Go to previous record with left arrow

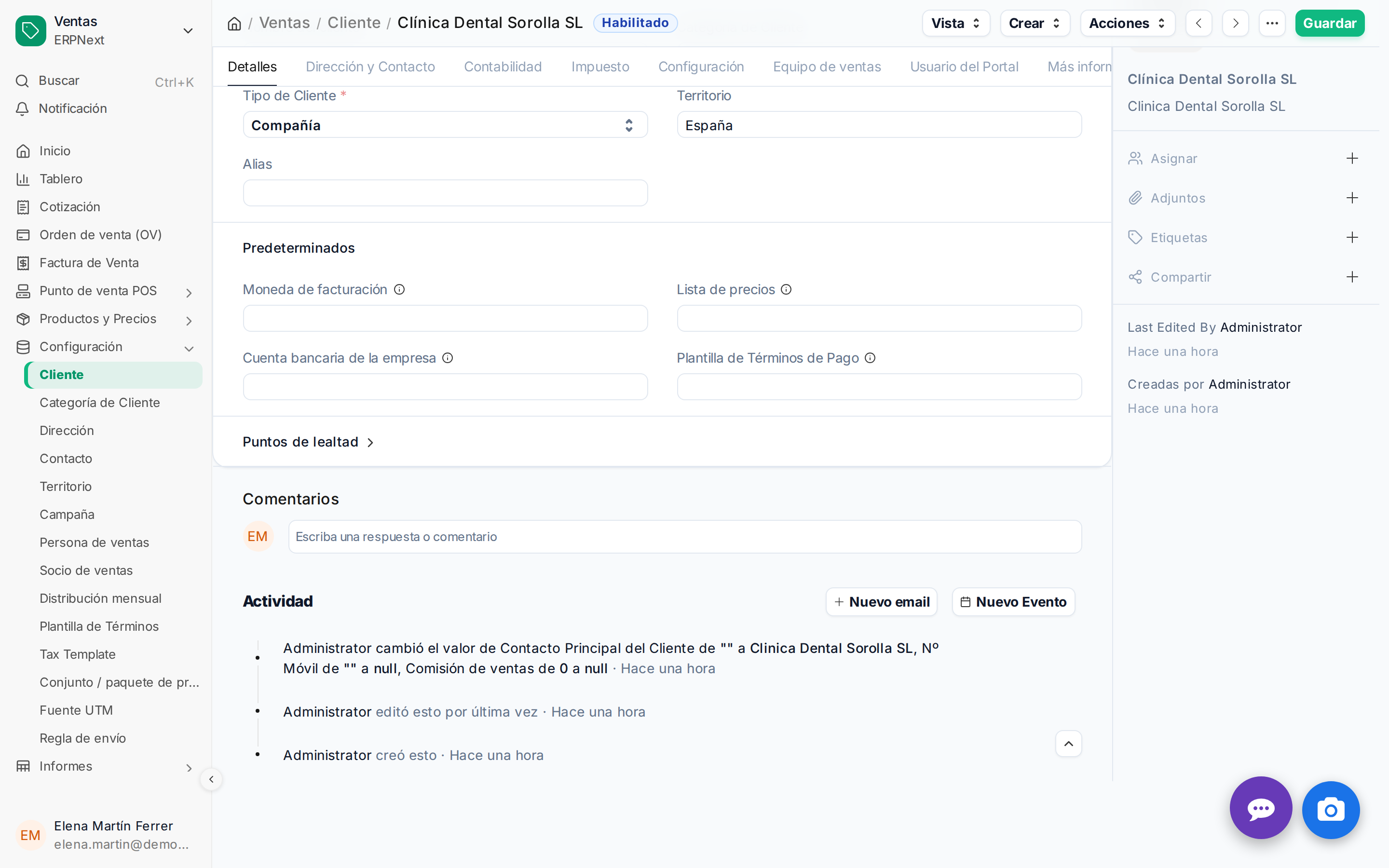click(x=1198, y=24)
